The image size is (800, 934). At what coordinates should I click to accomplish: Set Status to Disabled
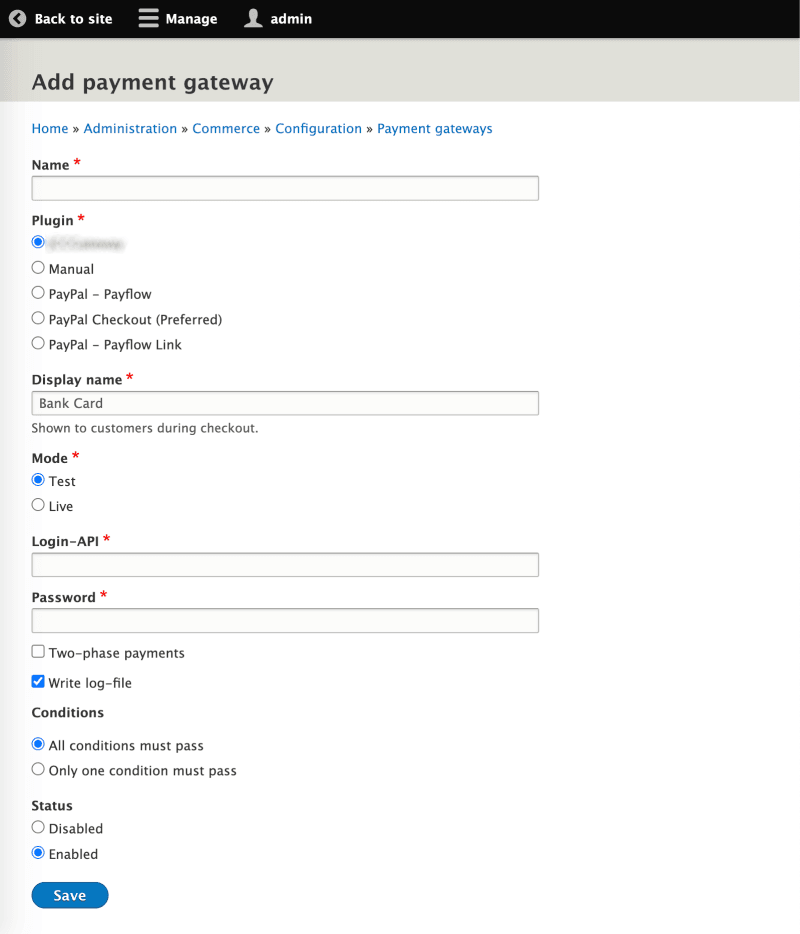click(x=38, y=828)
